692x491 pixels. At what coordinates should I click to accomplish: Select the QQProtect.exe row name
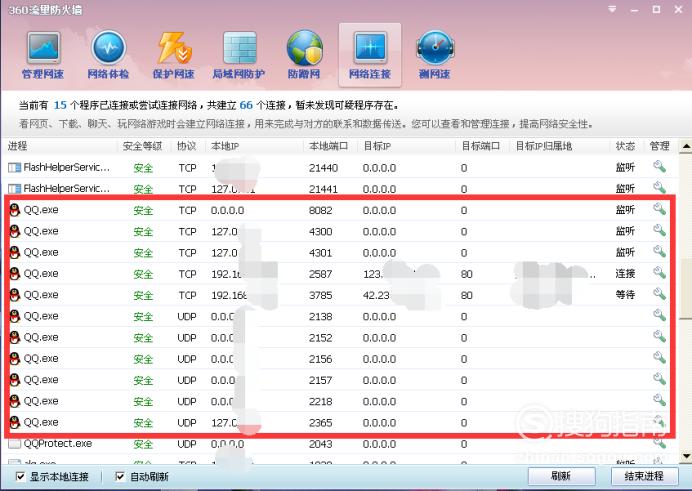point(58,443)
